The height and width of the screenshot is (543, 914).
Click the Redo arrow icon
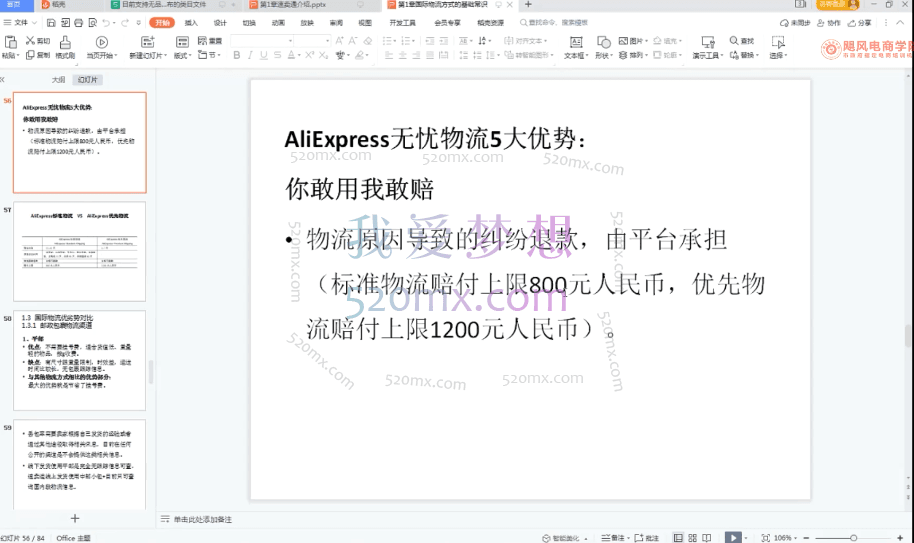click(125, 23)
